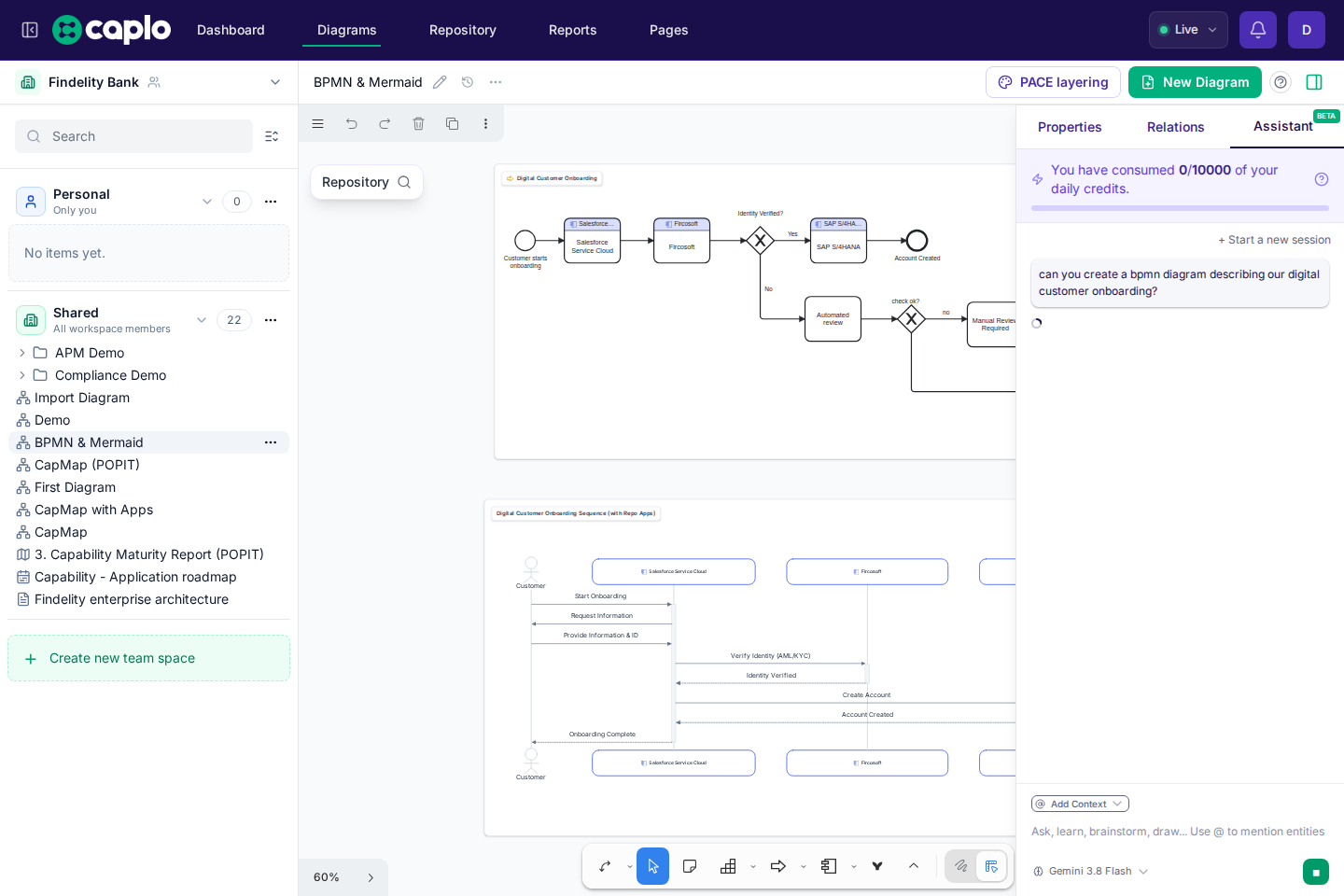Activate the pointer select tool
The width and height of the screenshot is (1344, 896).
(x=652, y=866)
